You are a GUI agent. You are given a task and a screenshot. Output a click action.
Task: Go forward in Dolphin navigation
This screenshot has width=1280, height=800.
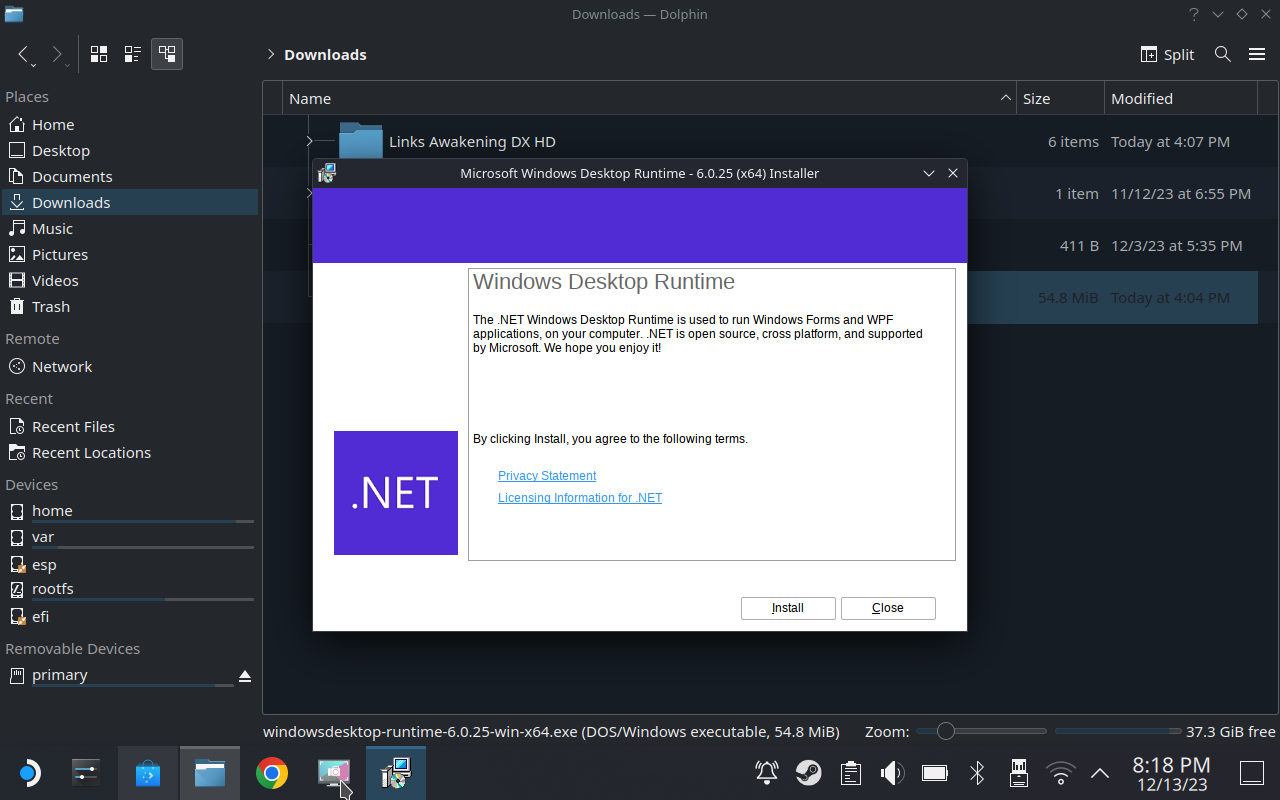pyautogui.click(x=58, y=55)
